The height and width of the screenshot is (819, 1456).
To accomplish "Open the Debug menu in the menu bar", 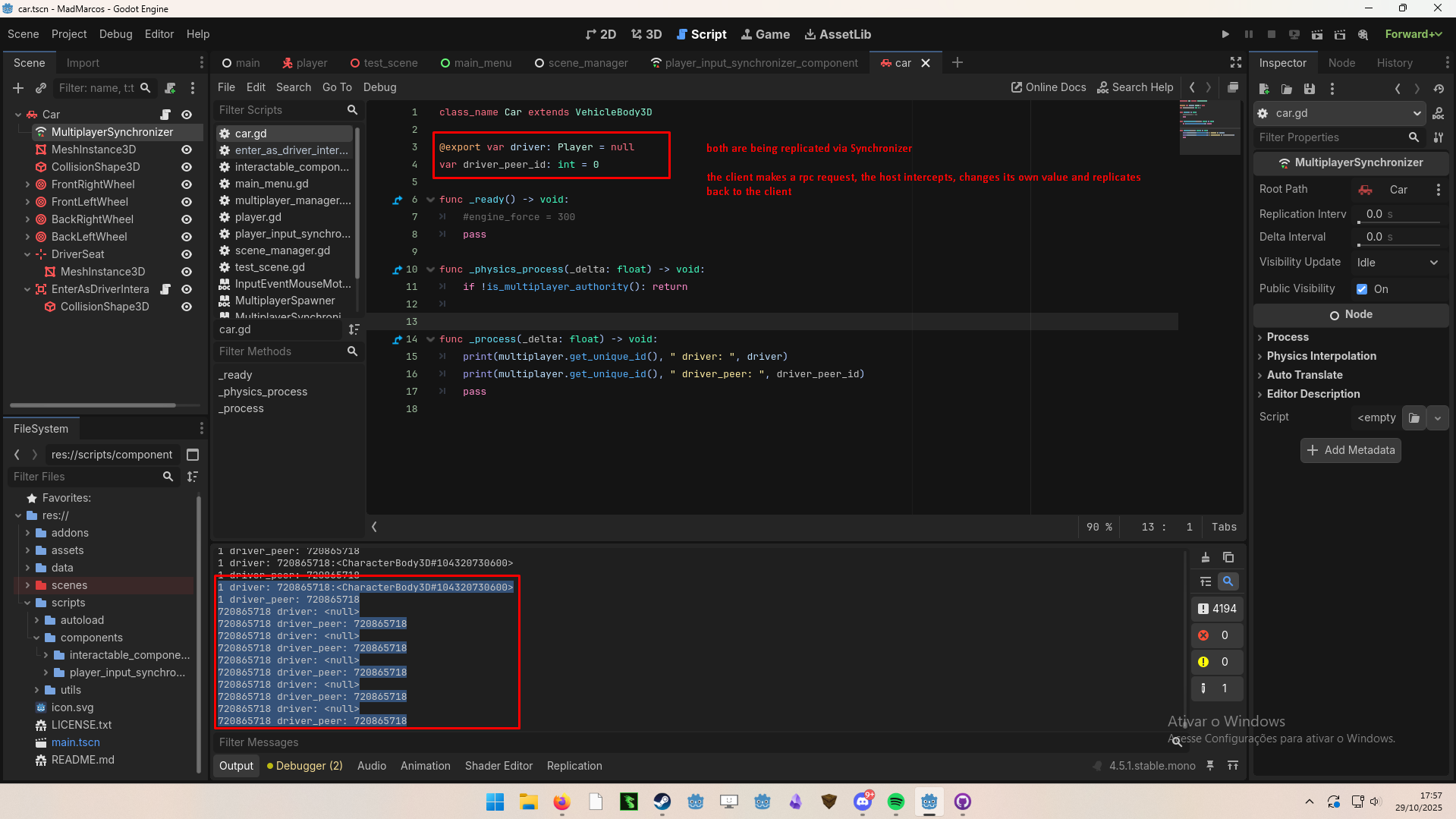I will click(x=115, y=34).
